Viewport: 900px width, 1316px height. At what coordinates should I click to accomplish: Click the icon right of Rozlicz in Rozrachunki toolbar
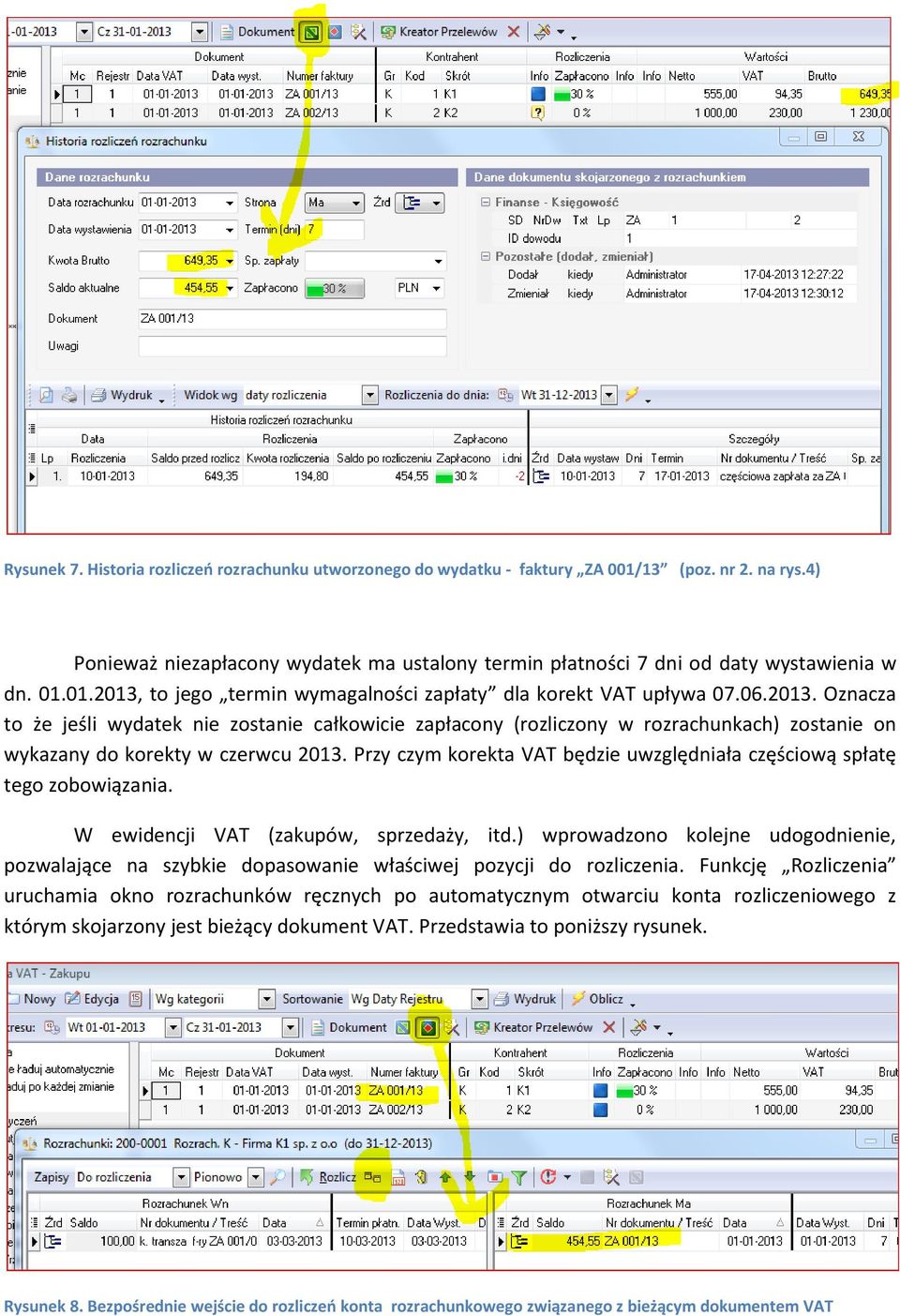point(372,1177)
